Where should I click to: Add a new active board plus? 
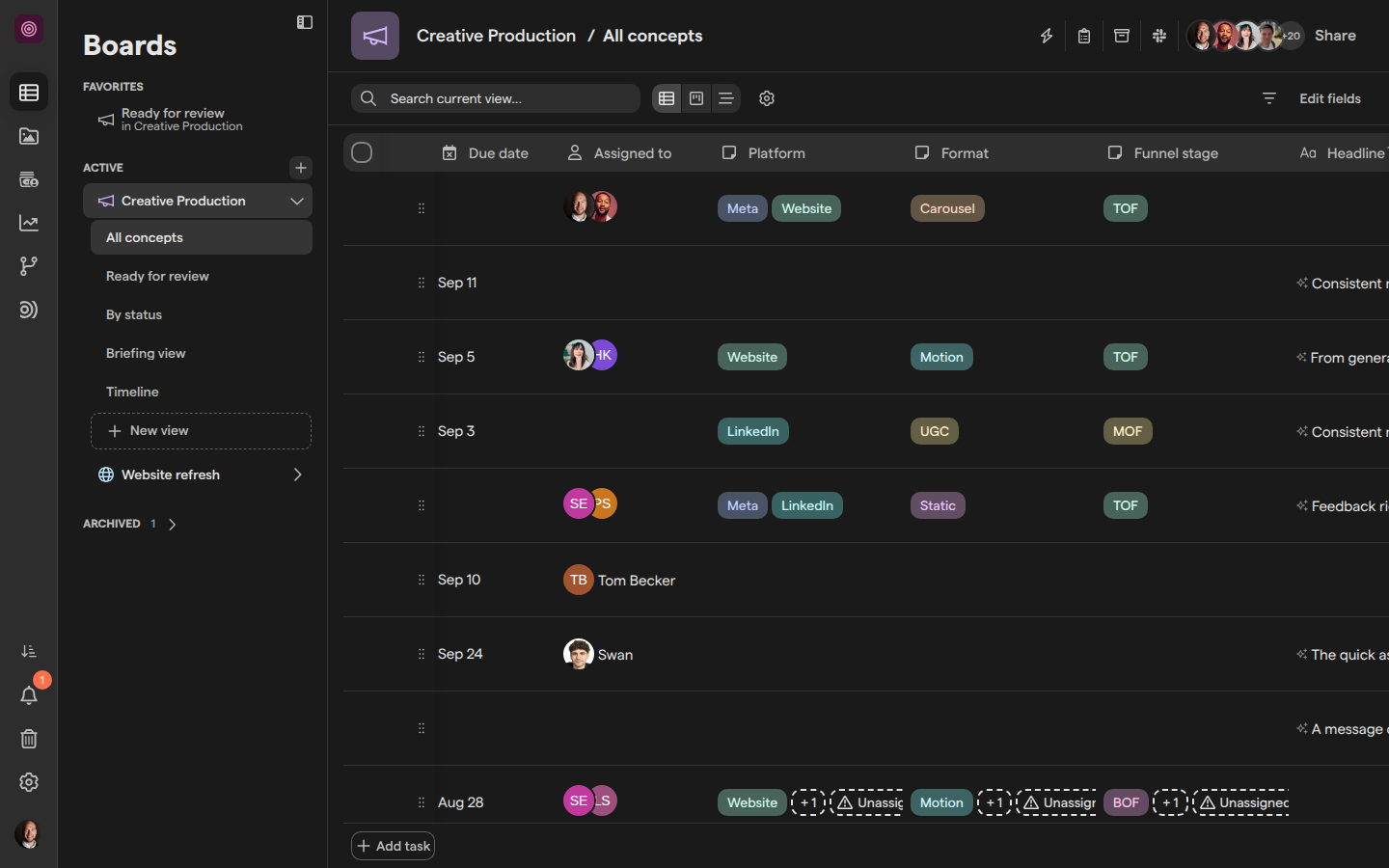[x=301, y=168]
